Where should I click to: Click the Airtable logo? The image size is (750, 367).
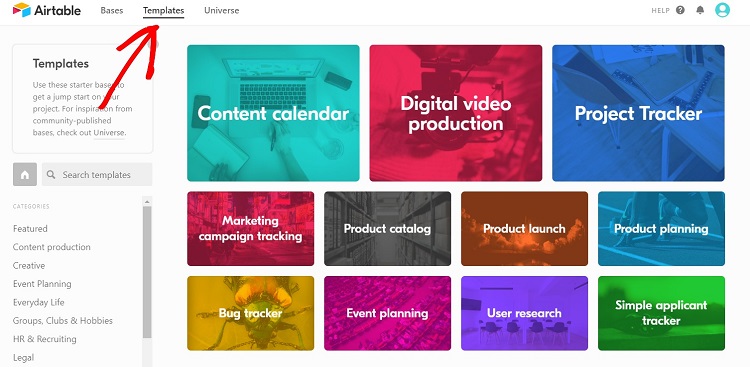47,10
